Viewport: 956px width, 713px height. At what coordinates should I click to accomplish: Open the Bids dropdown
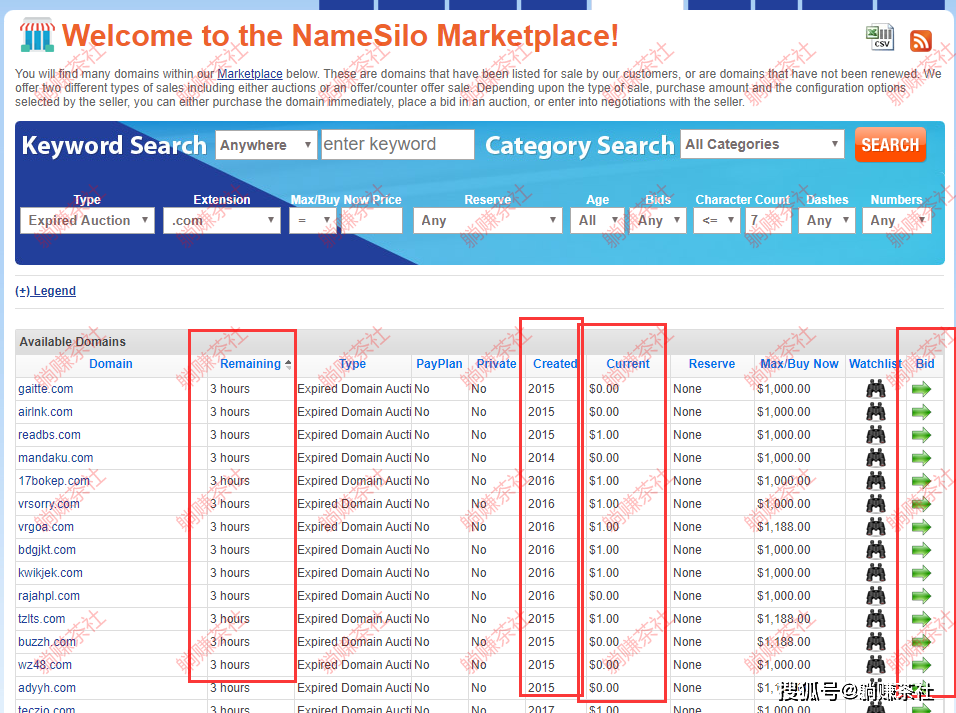[x=658, y=220]
